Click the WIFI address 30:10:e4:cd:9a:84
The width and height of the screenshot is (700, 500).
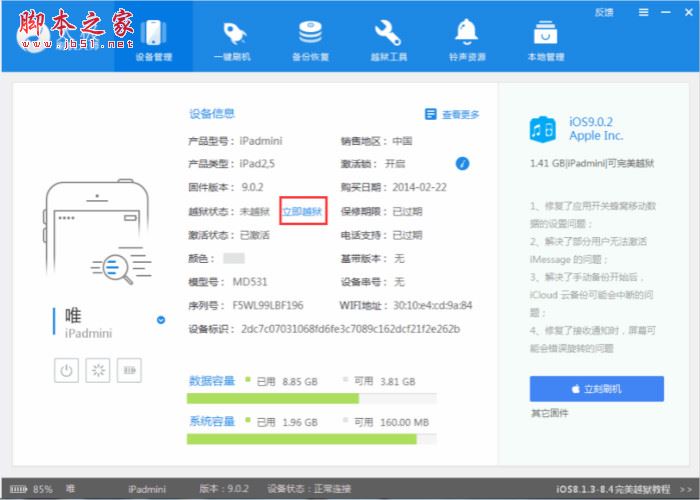tap(433, 305)
